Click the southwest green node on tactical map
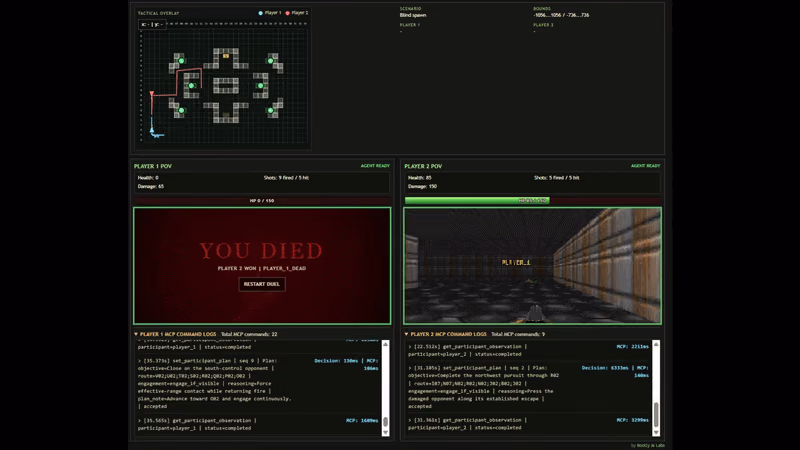Image resolution: width=800 pixels, height=450 pixels. (181, 110)
